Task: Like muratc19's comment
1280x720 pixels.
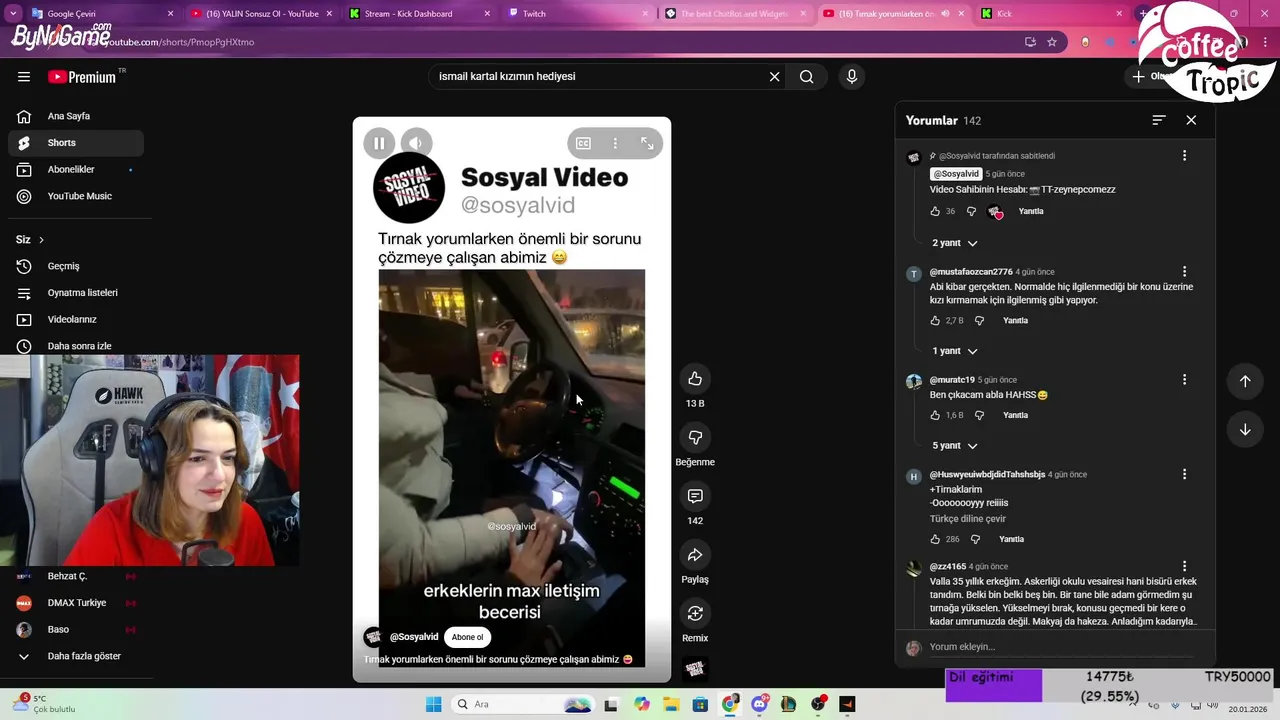Action: (935, 415)
